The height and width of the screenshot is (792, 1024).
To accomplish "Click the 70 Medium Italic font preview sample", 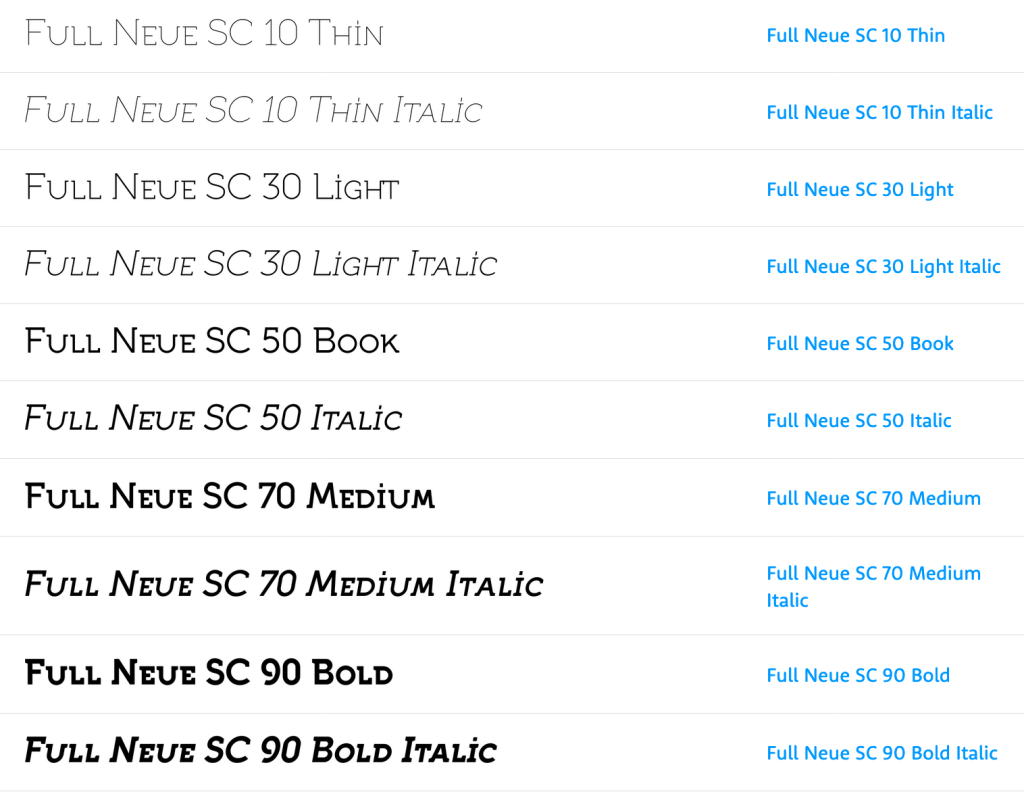I will (284, 583).
